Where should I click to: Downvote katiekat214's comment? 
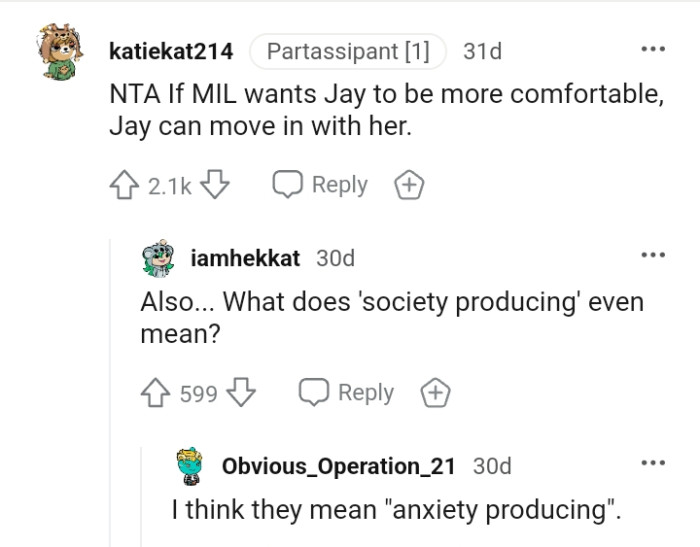pos(217,185)
